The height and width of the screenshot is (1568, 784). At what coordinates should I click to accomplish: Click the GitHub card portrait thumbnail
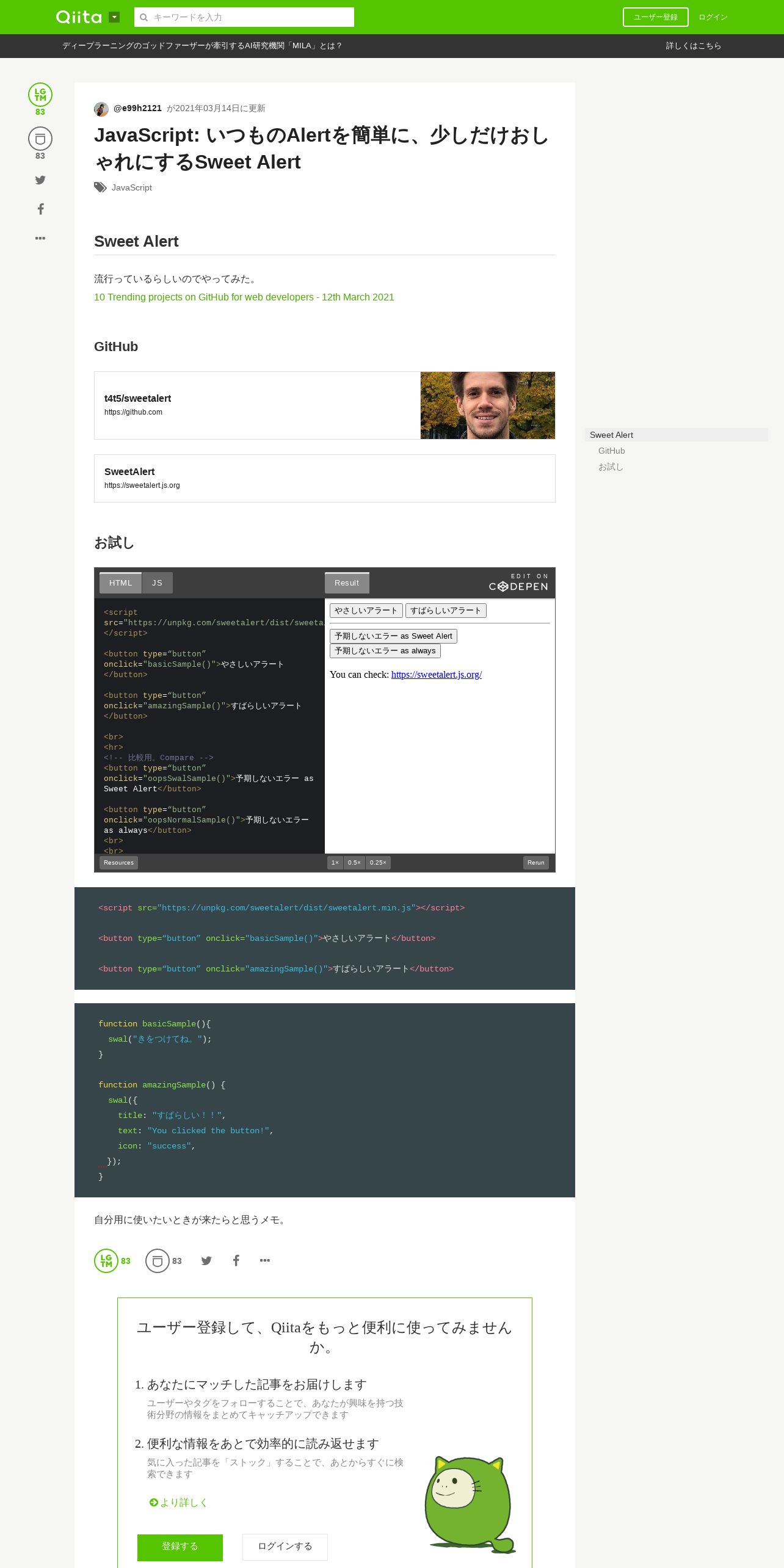(488, 405)
